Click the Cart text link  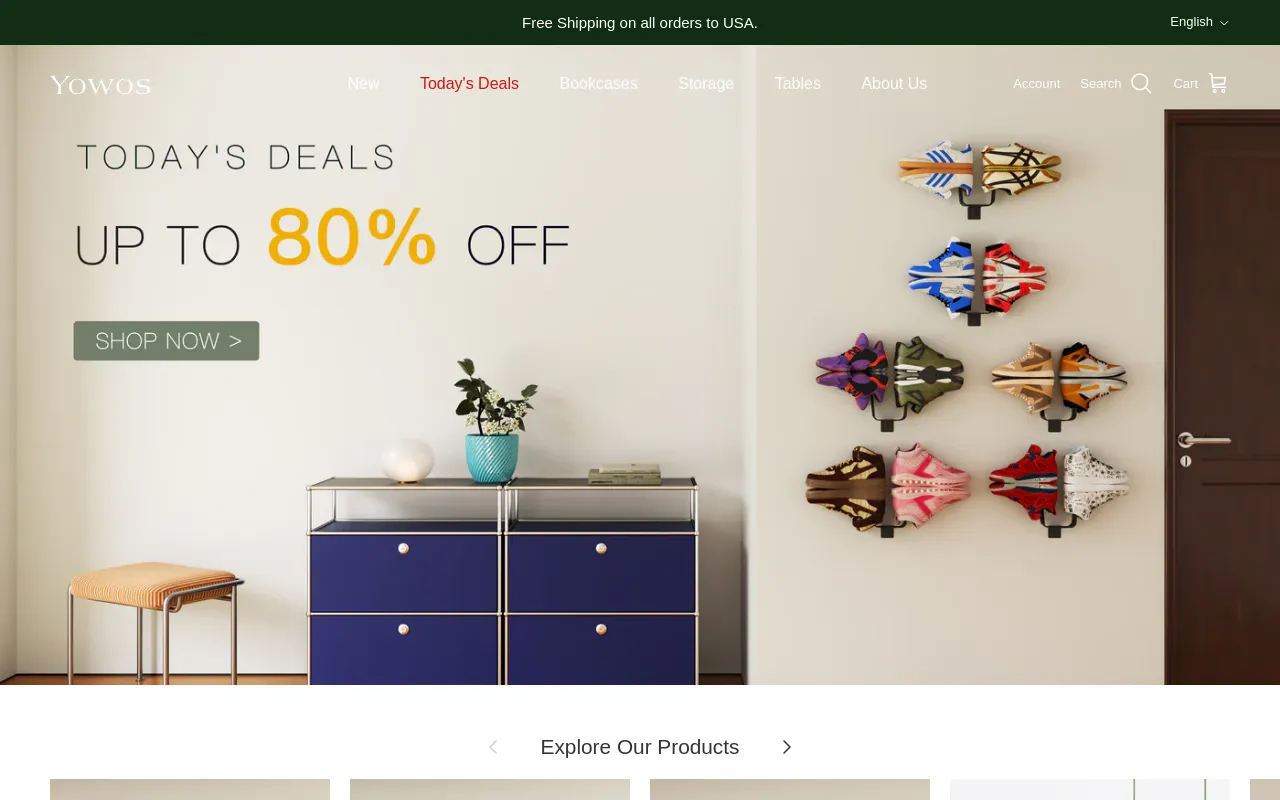pyautogui.click(x=1185, y=84)
